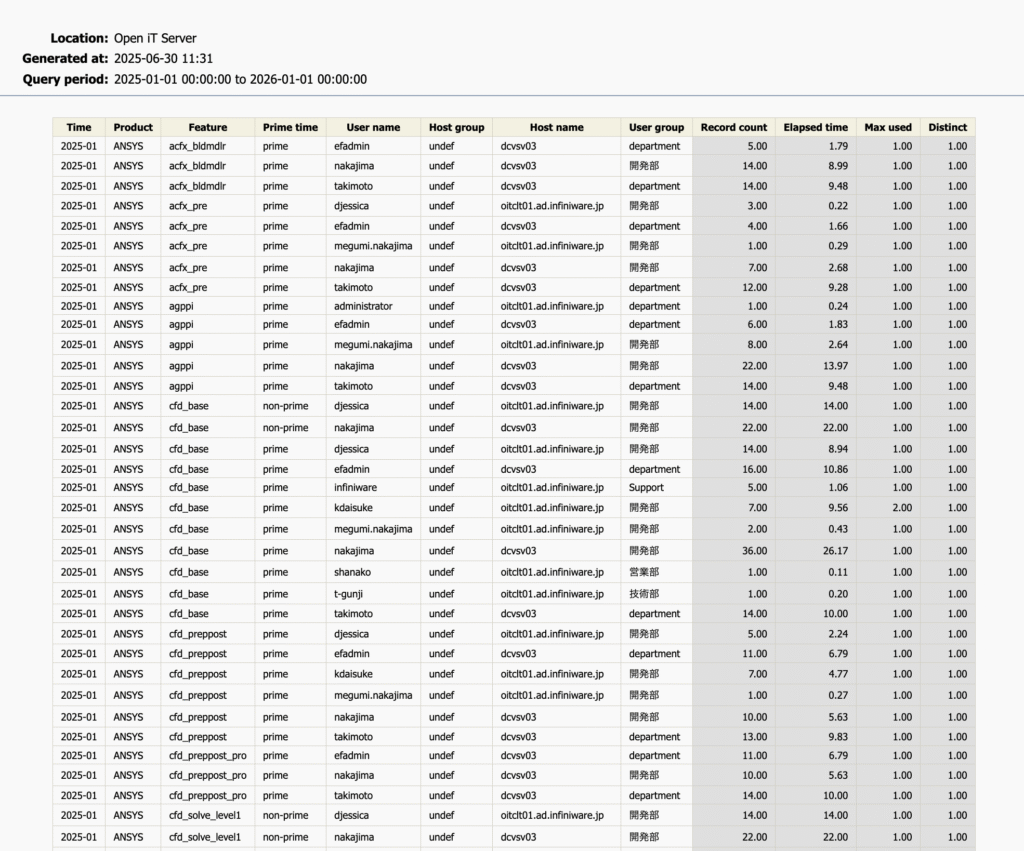Sort by the Time column header
The width and height of the screenshot is (1024, 851).
point(78,127)
